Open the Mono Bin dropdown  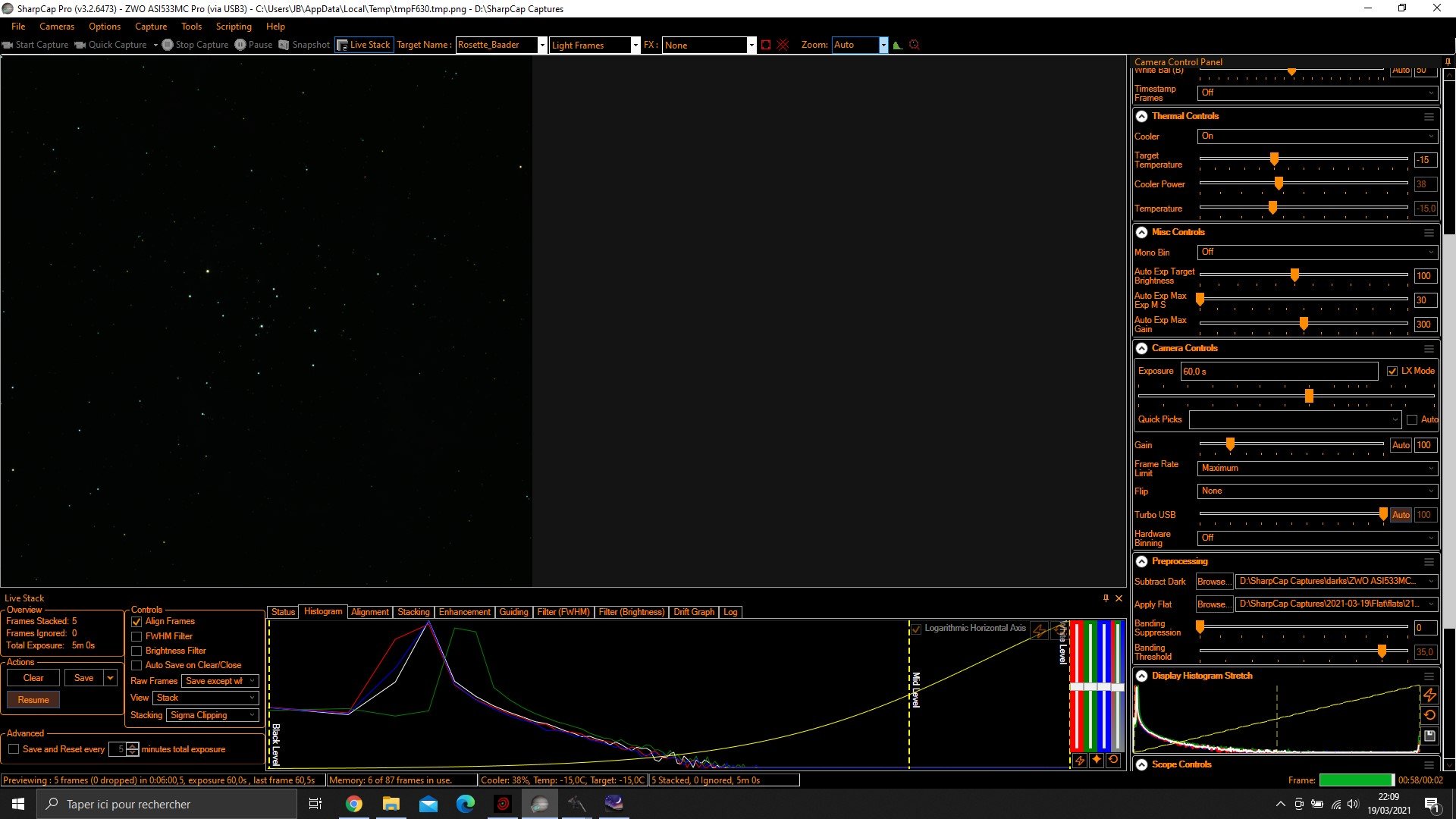[x=1317, y=252]
